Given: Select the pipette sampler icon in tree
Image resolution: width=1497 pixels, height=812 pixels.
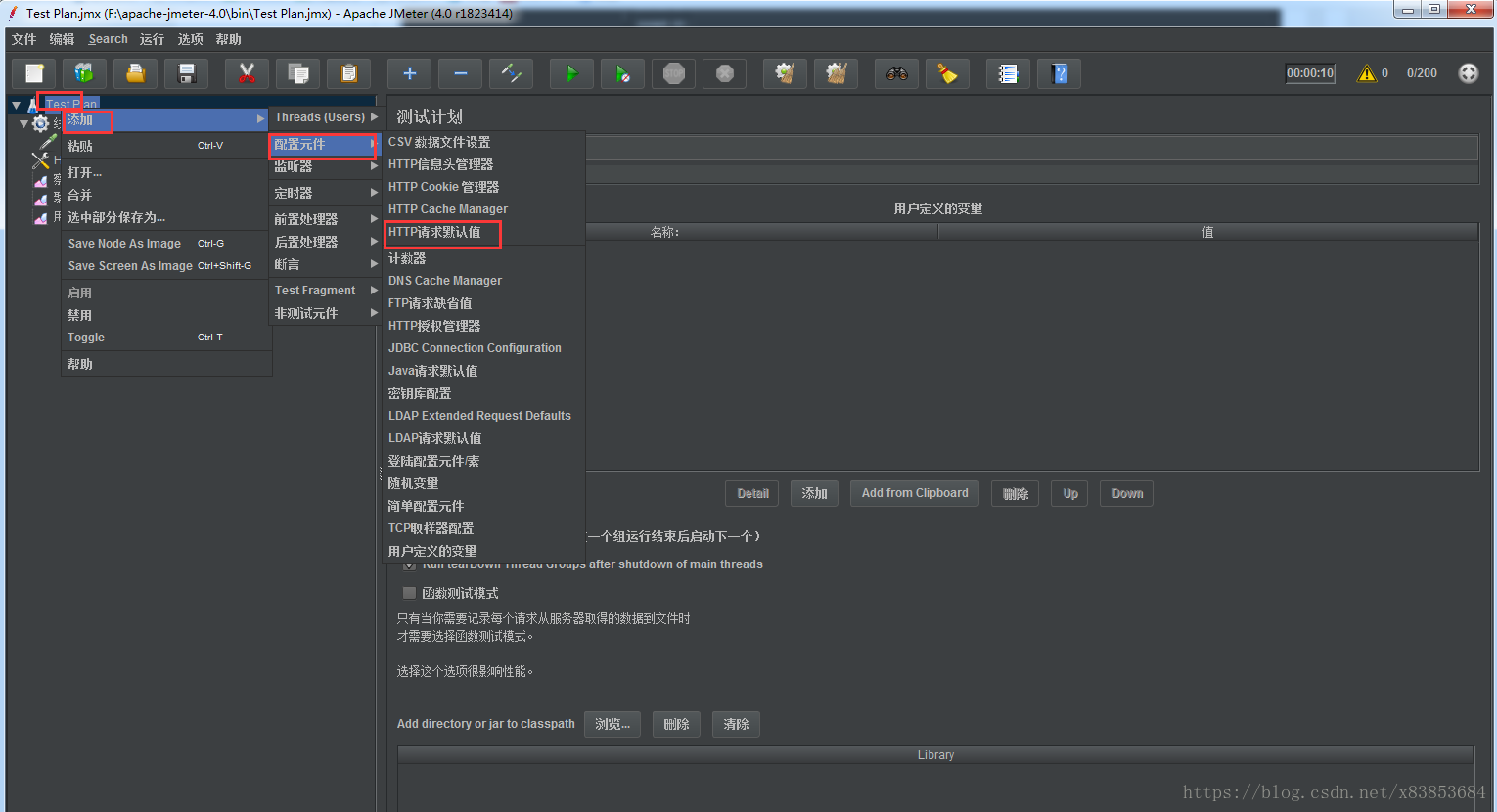Looking at the screenshot, I should pos(46,143).
